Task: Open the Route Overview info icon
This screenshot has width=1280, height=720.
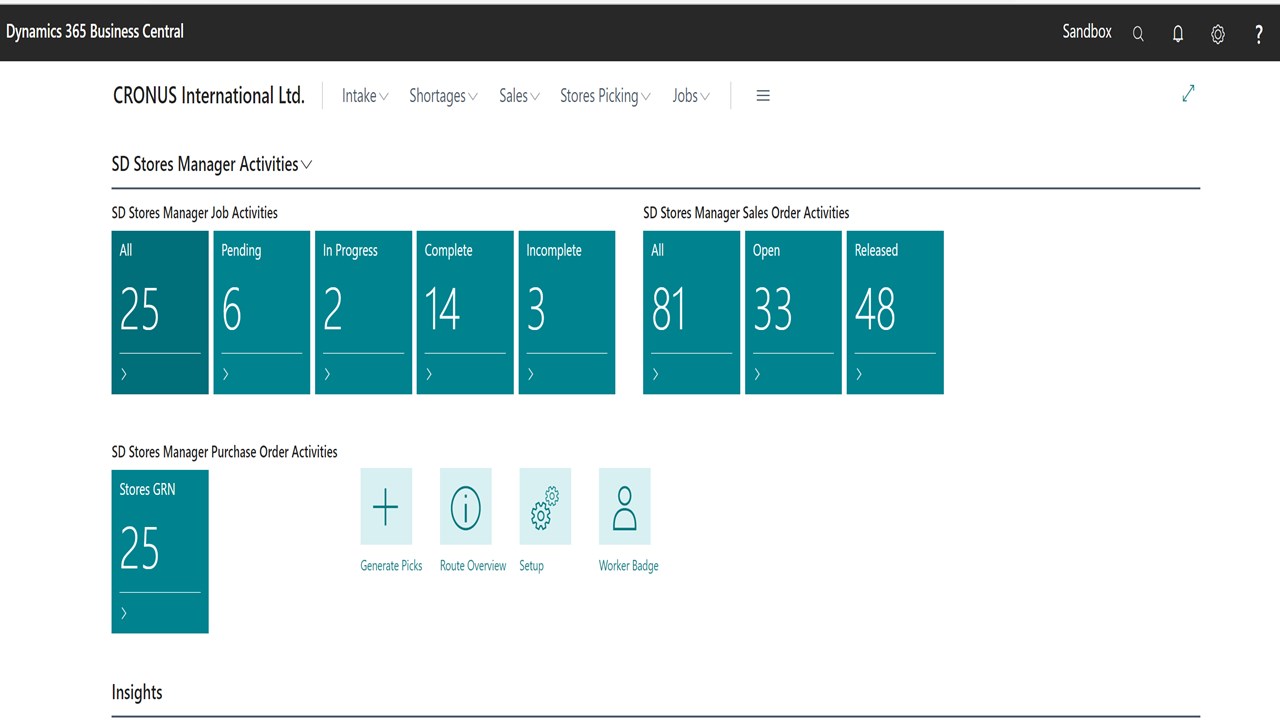Action: 465,507
